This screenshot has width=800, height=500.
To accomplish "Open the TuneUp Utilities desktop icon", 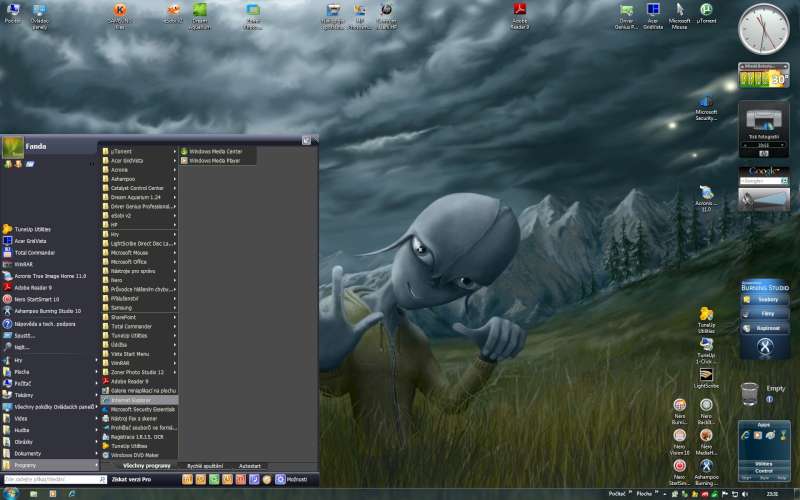I will coord(706,315).
